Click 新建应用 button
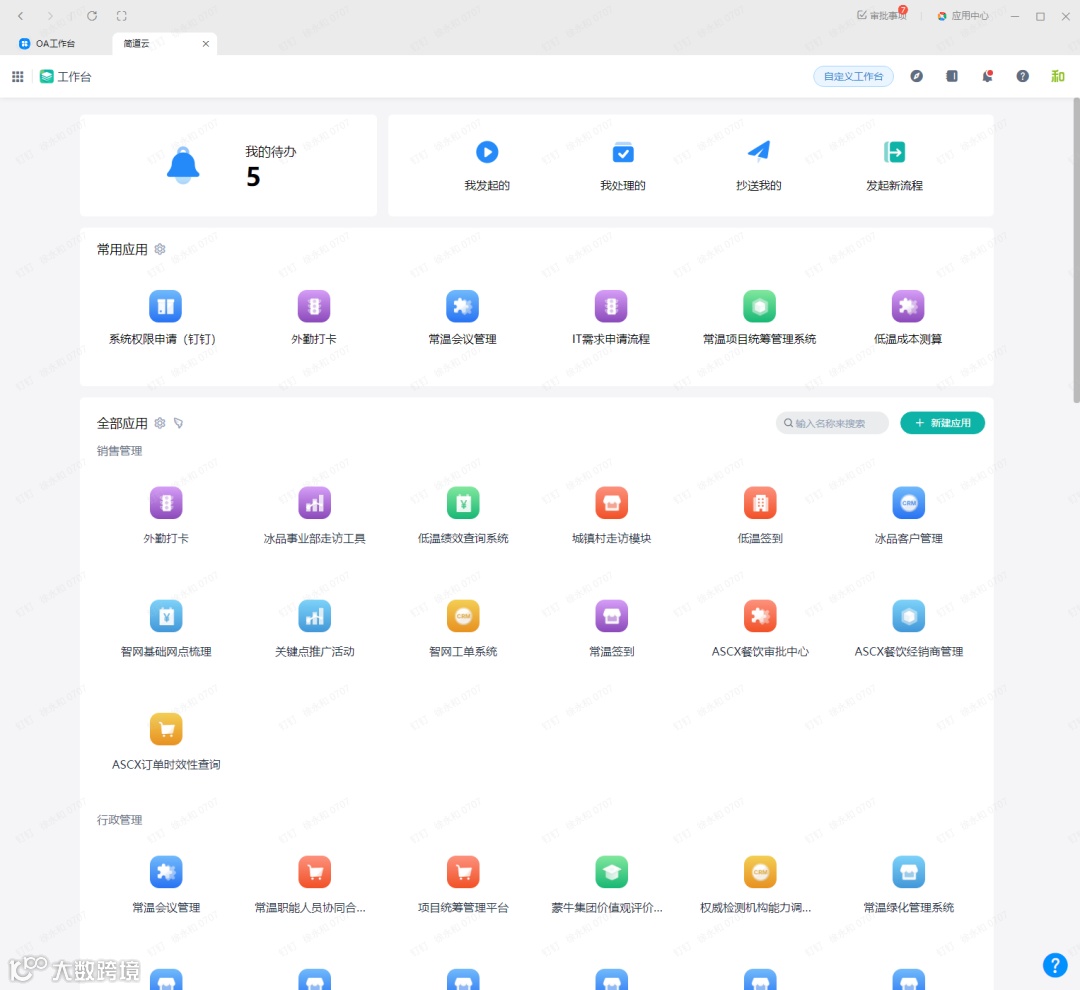Screen dimensions: 1080x990 click(942, 423)
